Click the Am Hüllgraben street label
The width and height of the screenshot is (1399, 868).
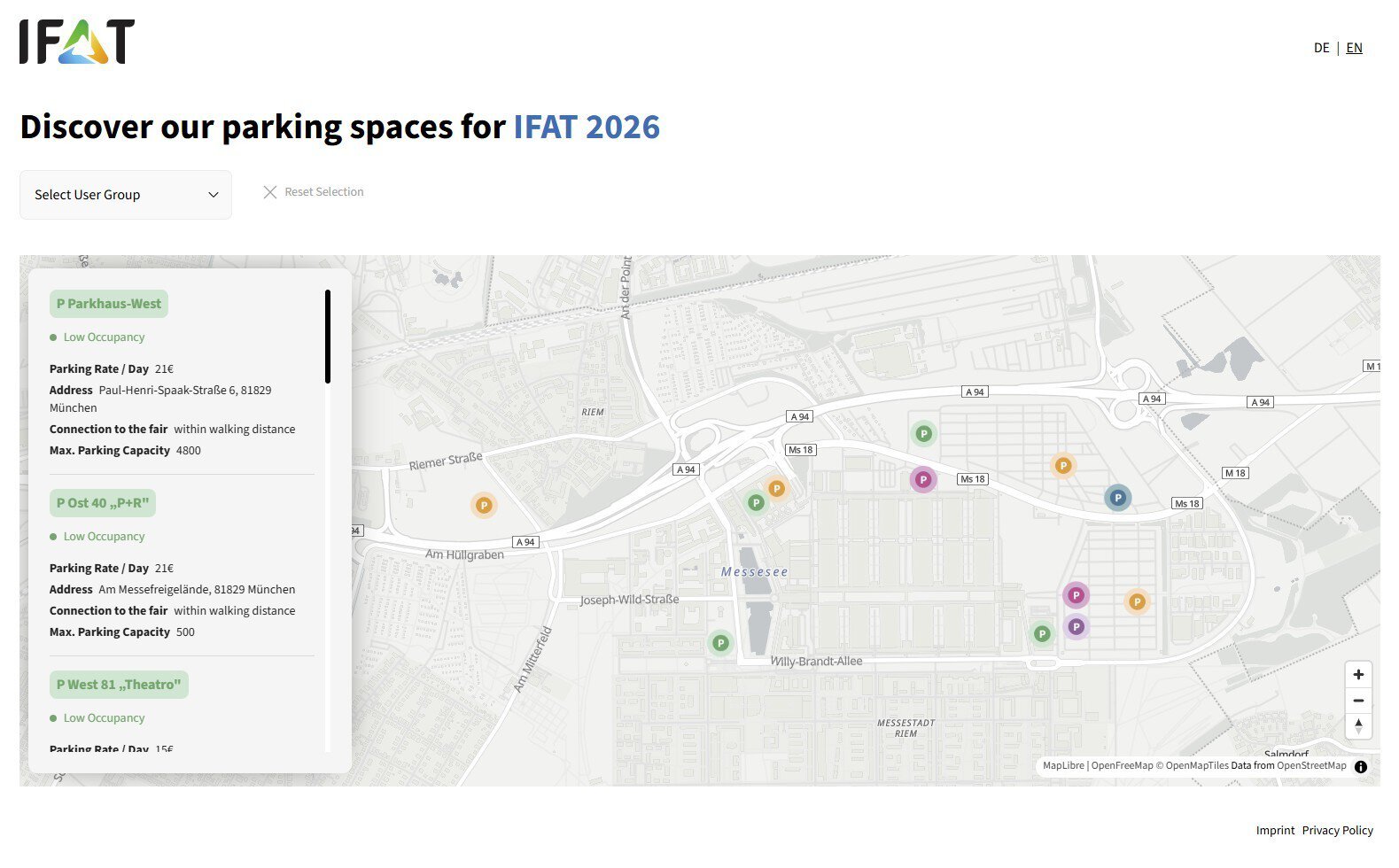pyautogui.click(x=464, y=555)
